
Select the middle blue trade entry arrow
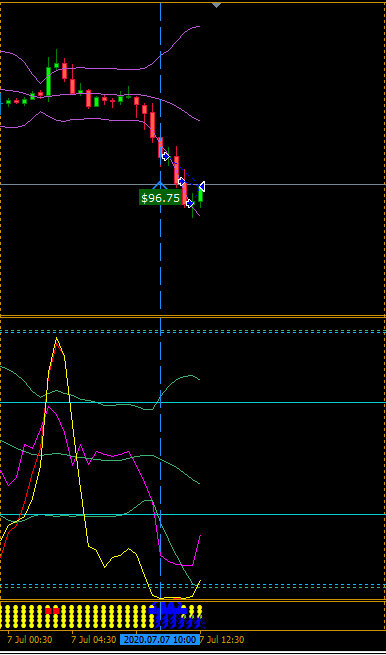click(182, 181)
